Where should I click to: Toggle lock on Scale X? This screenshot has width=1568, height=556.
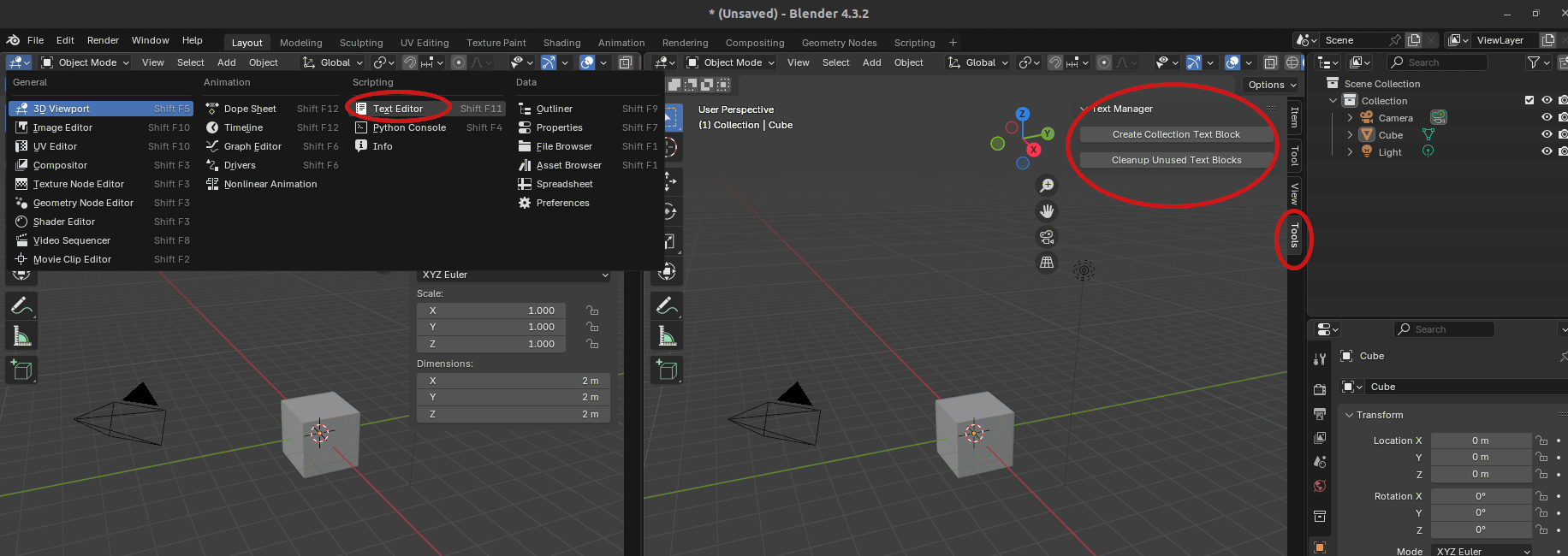tap(592, 311)
